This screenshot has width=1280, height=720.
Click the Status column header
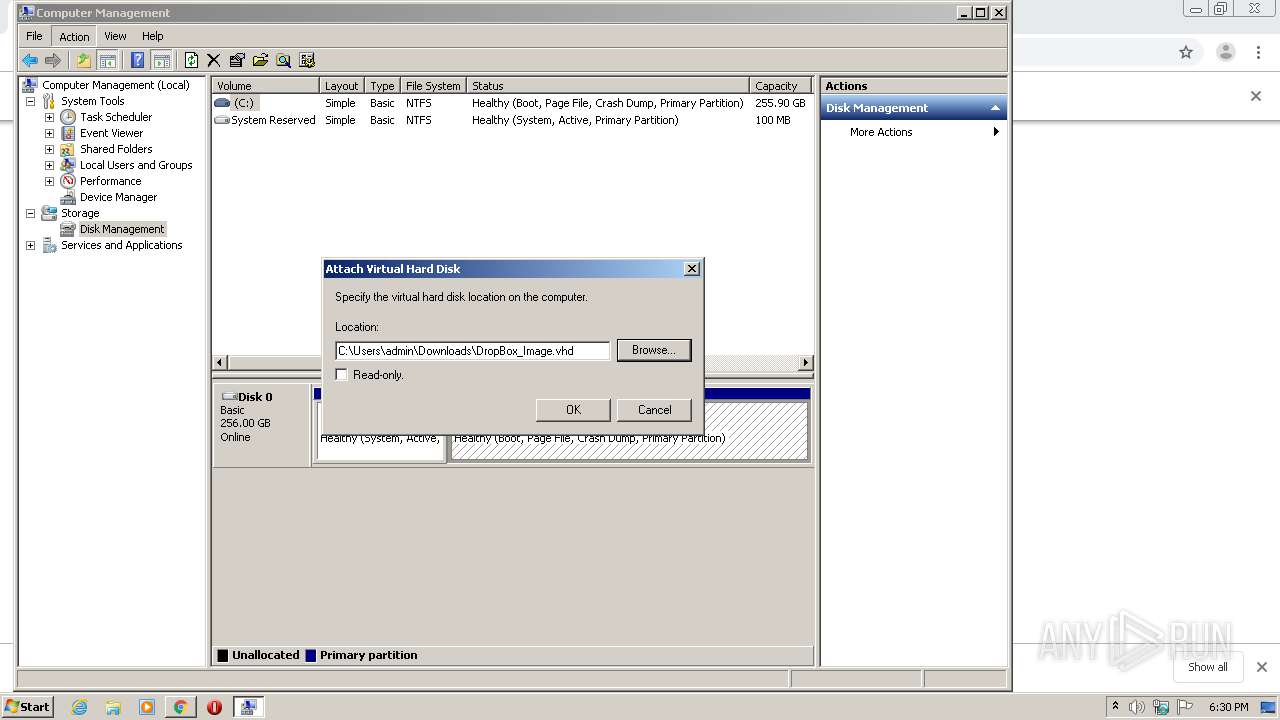point(608,86)
